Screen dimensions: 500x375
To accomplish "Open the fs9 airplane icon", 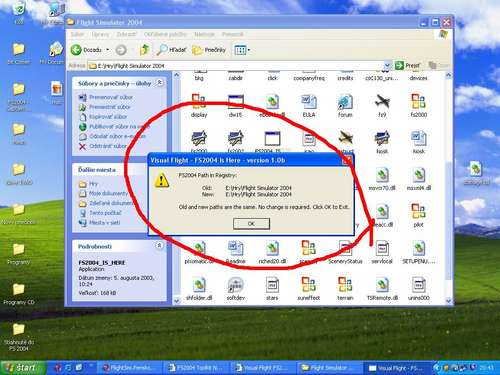I will click(x=382, y=105).
